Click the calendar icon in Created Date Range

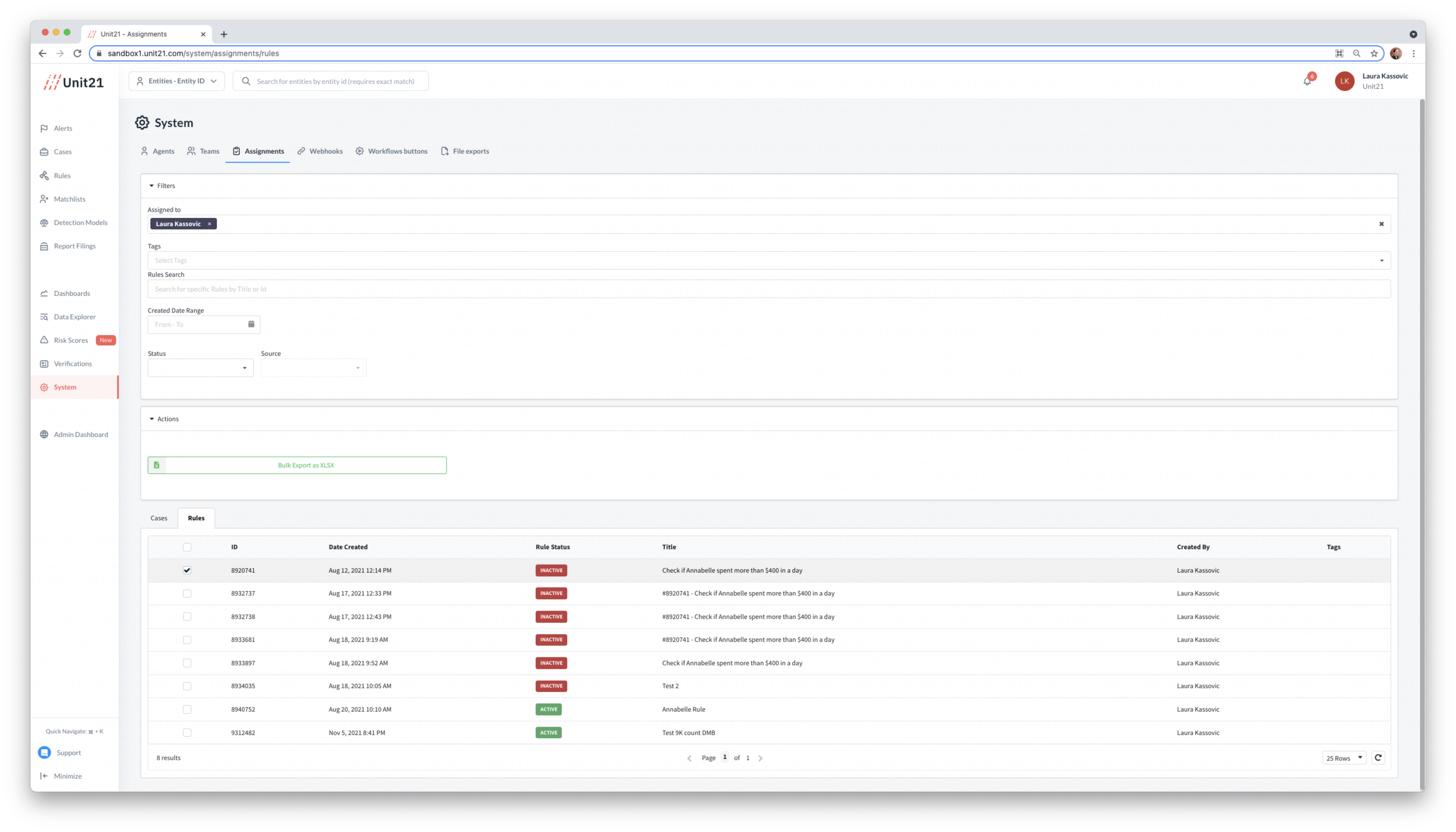click(251, 324)
